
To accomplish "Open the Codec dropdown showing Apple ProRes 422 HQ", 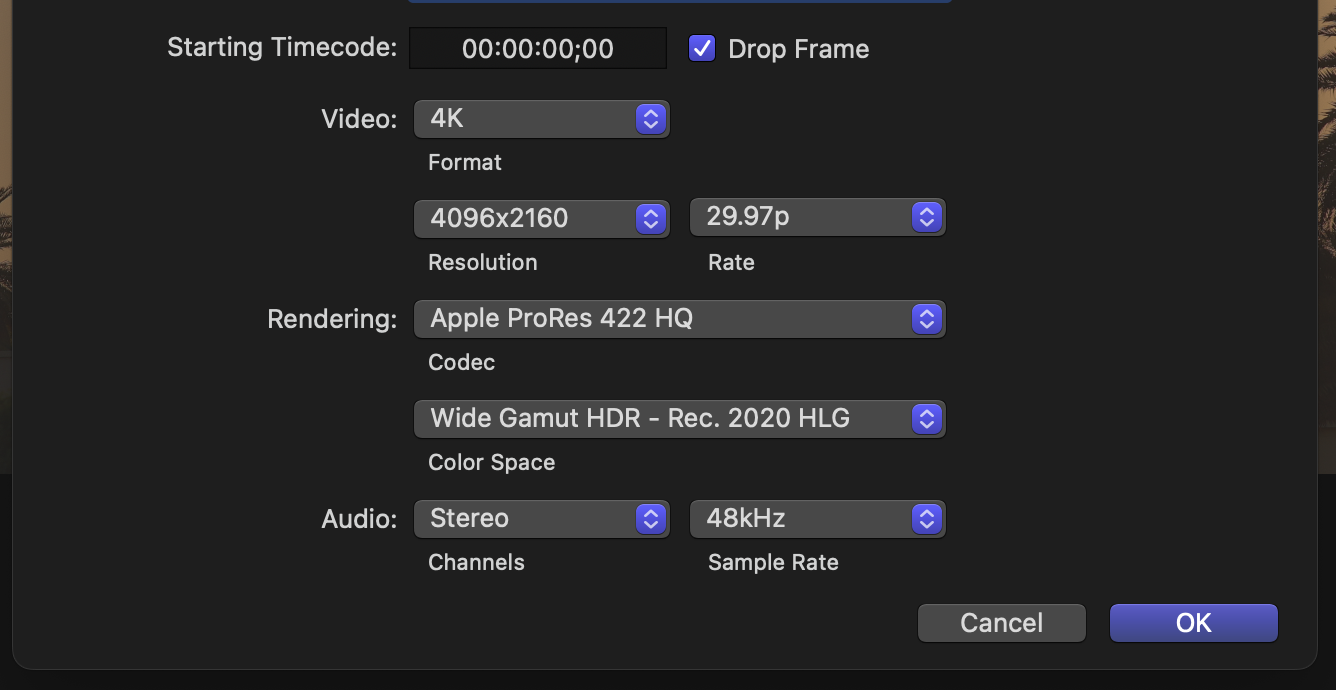I will pos(678,319).
